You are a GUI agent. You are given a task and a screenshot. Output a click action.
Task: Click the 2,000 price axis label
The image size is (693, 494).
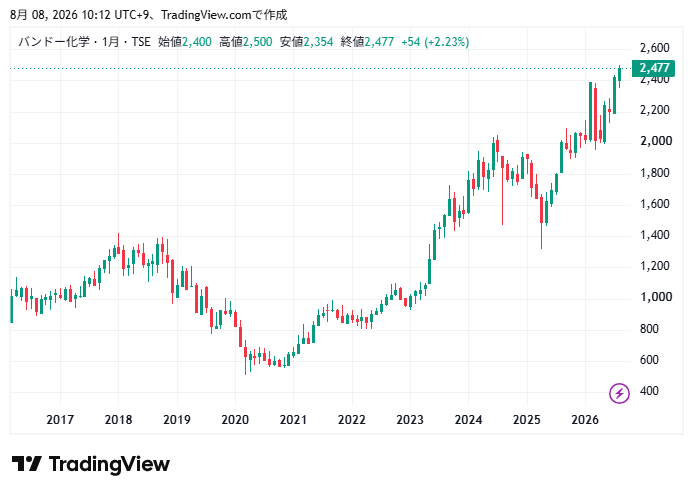click(x=656, y=141)
